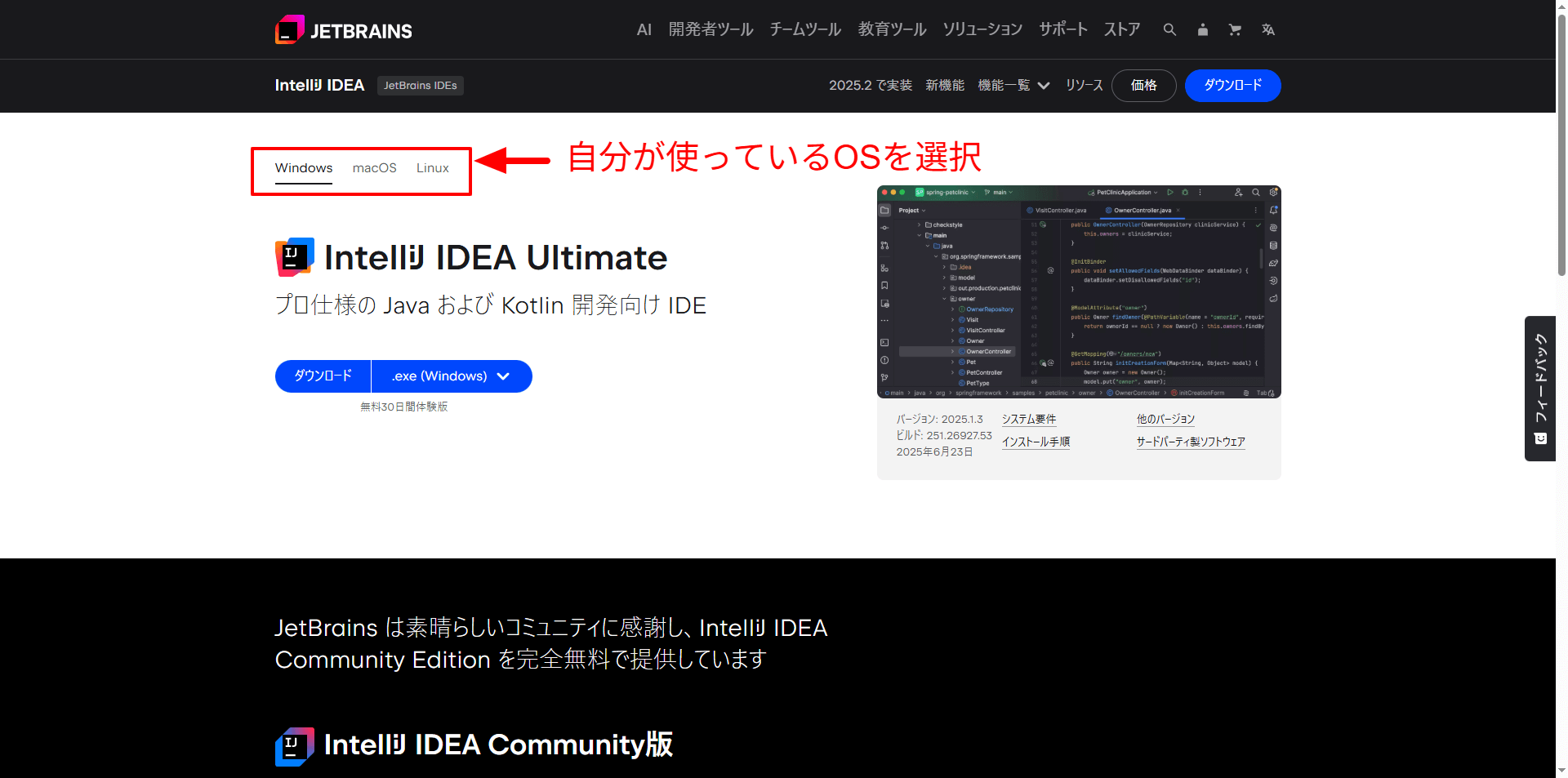Click the IntelliJ IDEA Ultimate product logo
1568x778 pixels.
(x=294, y=256)
